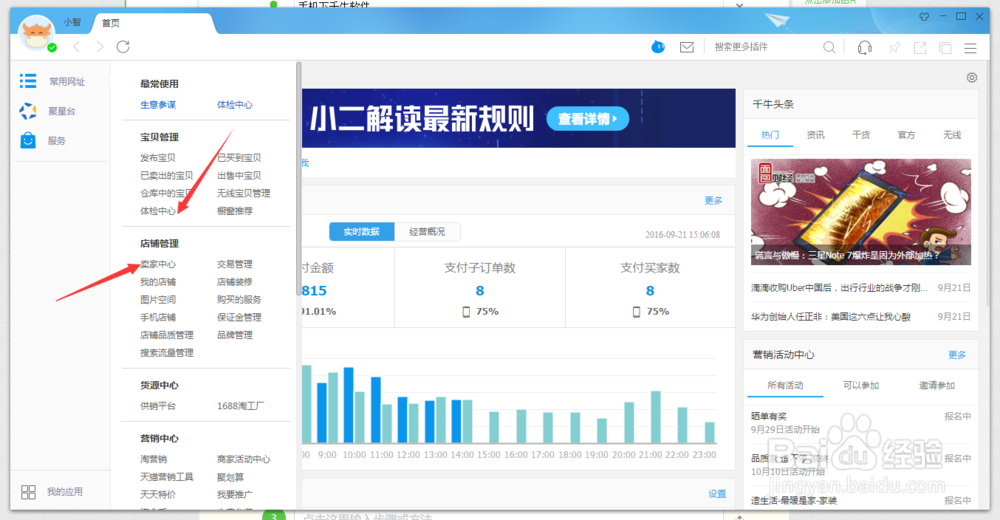Click the open-in-external-window icon
Image resolution: width=1000 pixels, height=520 pixels.
pyautogui.click(x=920, y=48)
